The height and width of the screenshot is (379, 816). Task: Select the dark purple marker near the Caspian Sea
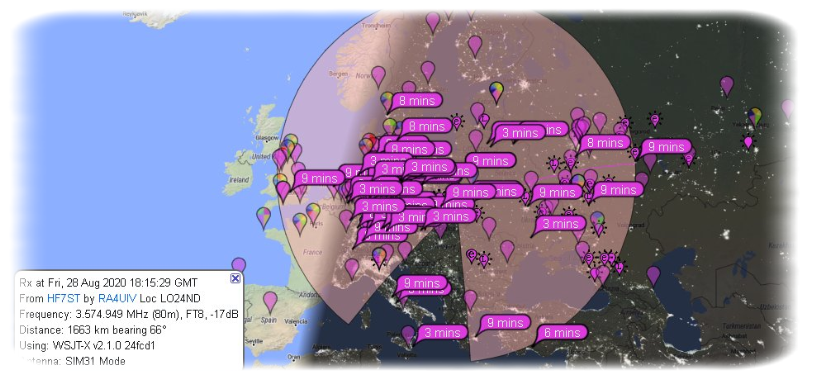click(653, 275)
